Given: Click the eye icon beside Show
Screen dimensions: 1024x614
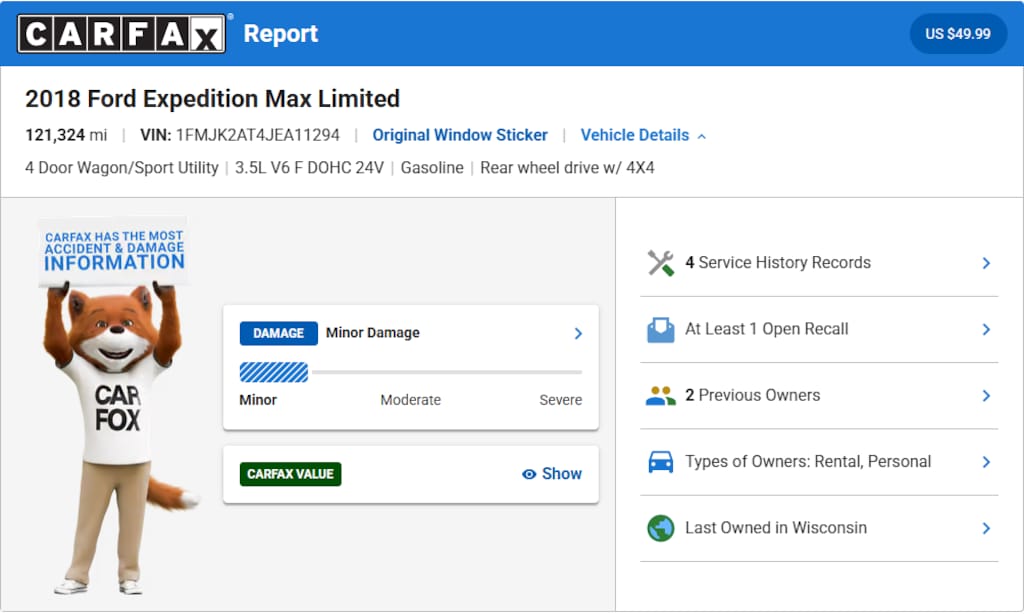Looking at the screenshot, I should click(x=529, y=474).
